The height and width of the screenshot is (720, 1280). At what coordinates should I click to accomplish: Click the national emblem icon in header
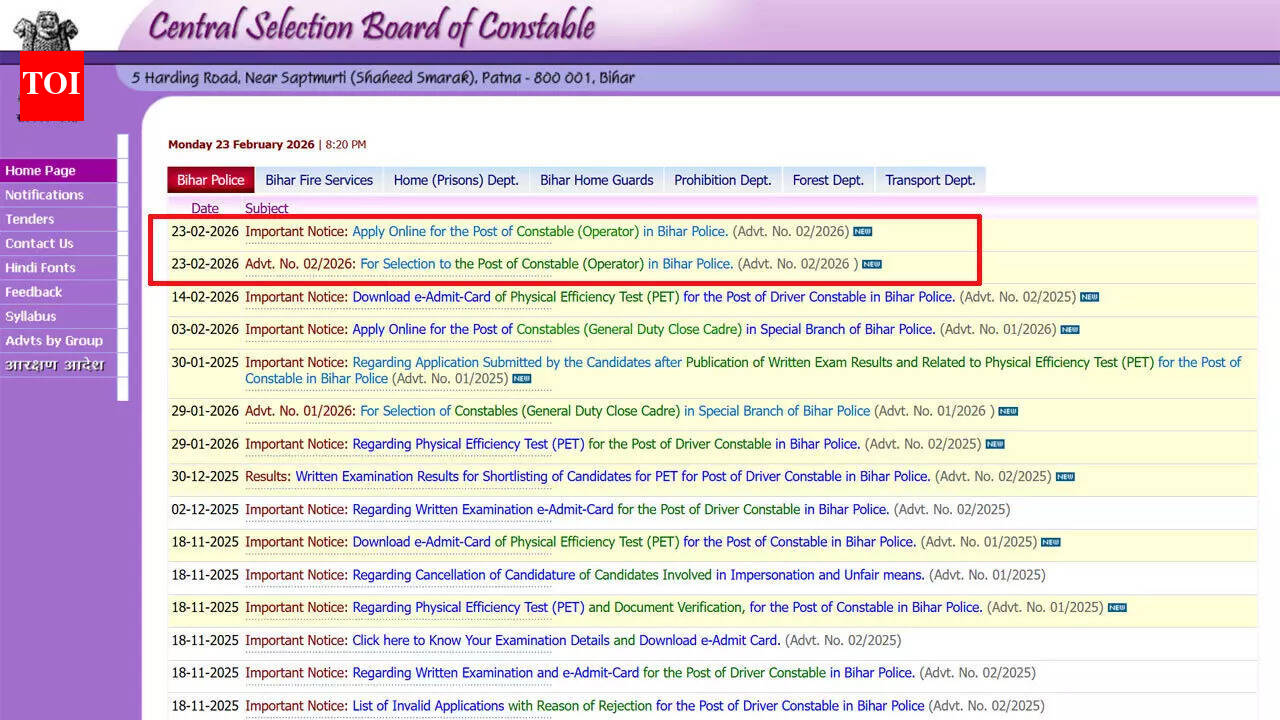(x=44, y=30)
